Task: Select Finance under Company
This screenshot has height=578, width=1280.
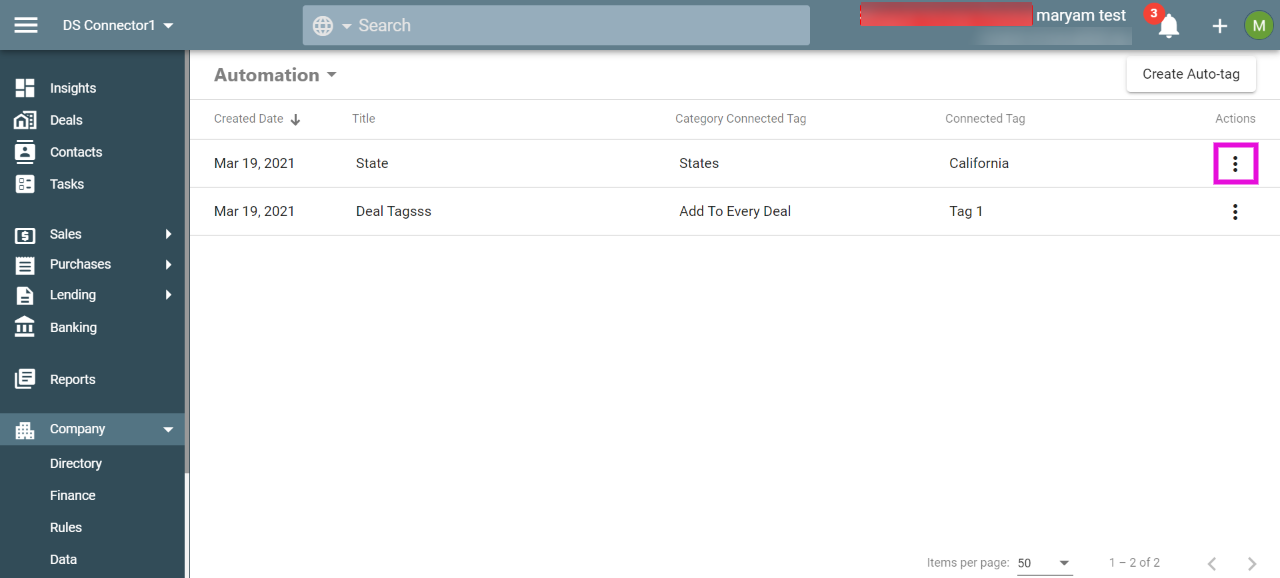Action: tap(73, 496)
